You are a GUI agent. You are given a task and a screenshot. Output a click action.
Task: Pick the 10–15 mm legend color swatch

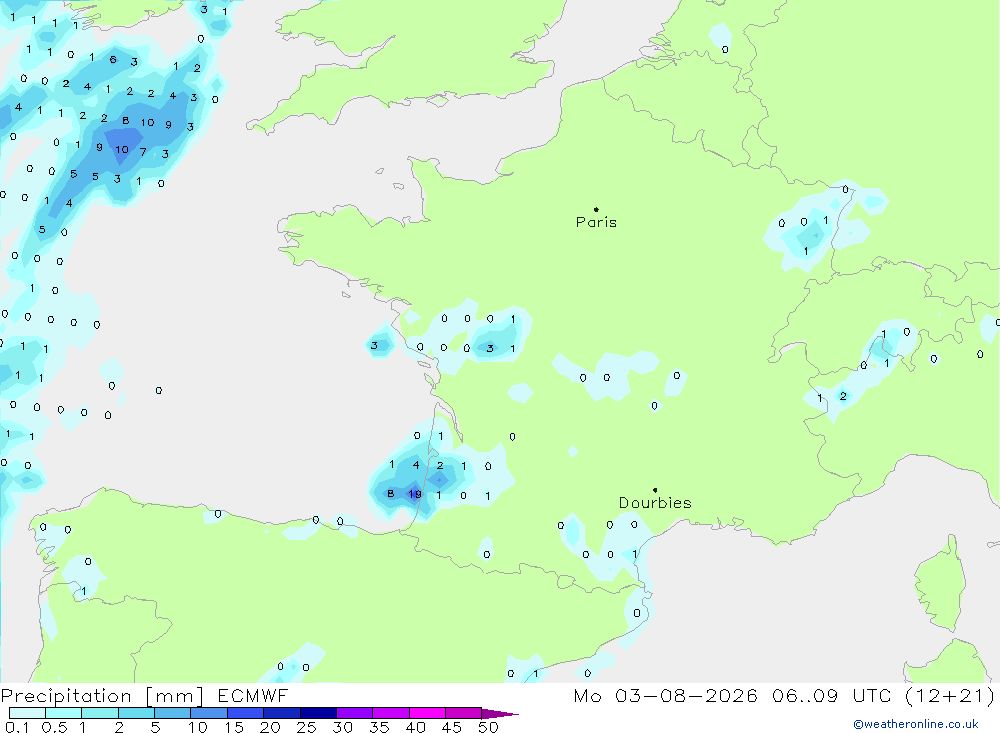[209, 713]
